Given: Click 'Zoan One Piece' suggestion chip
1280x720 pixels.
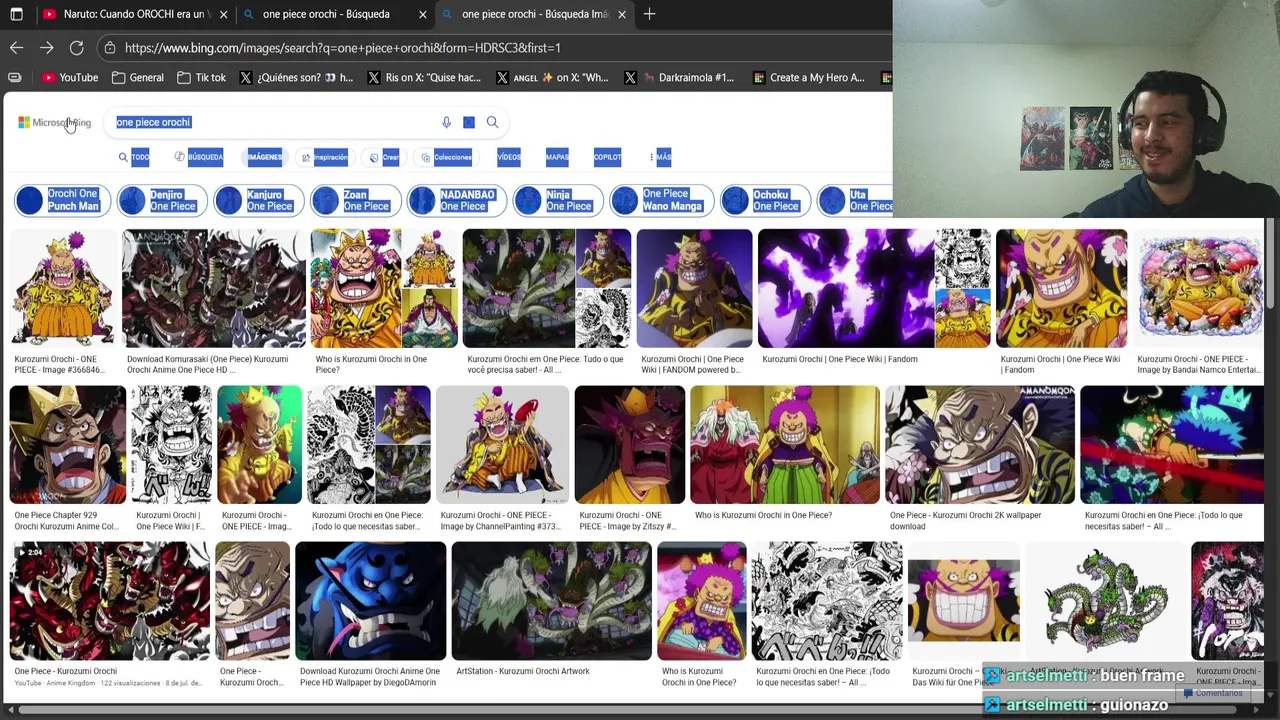Looking at the screenshot, I should click(x=355, y=200).
